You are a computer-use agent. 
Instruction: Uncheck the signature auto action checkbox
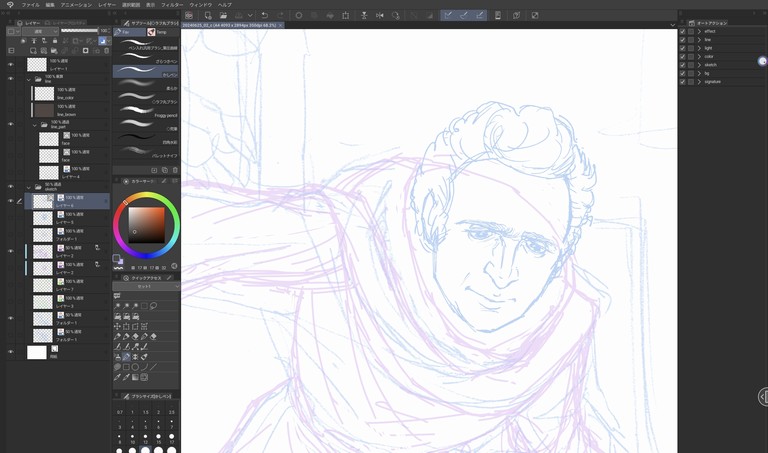(x=683, y=82)
